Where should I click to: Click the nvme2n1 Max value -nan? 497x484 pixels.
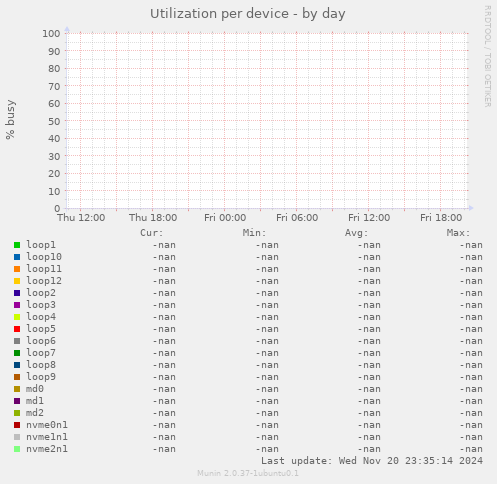pyautogui.click(x=471, y=449)
